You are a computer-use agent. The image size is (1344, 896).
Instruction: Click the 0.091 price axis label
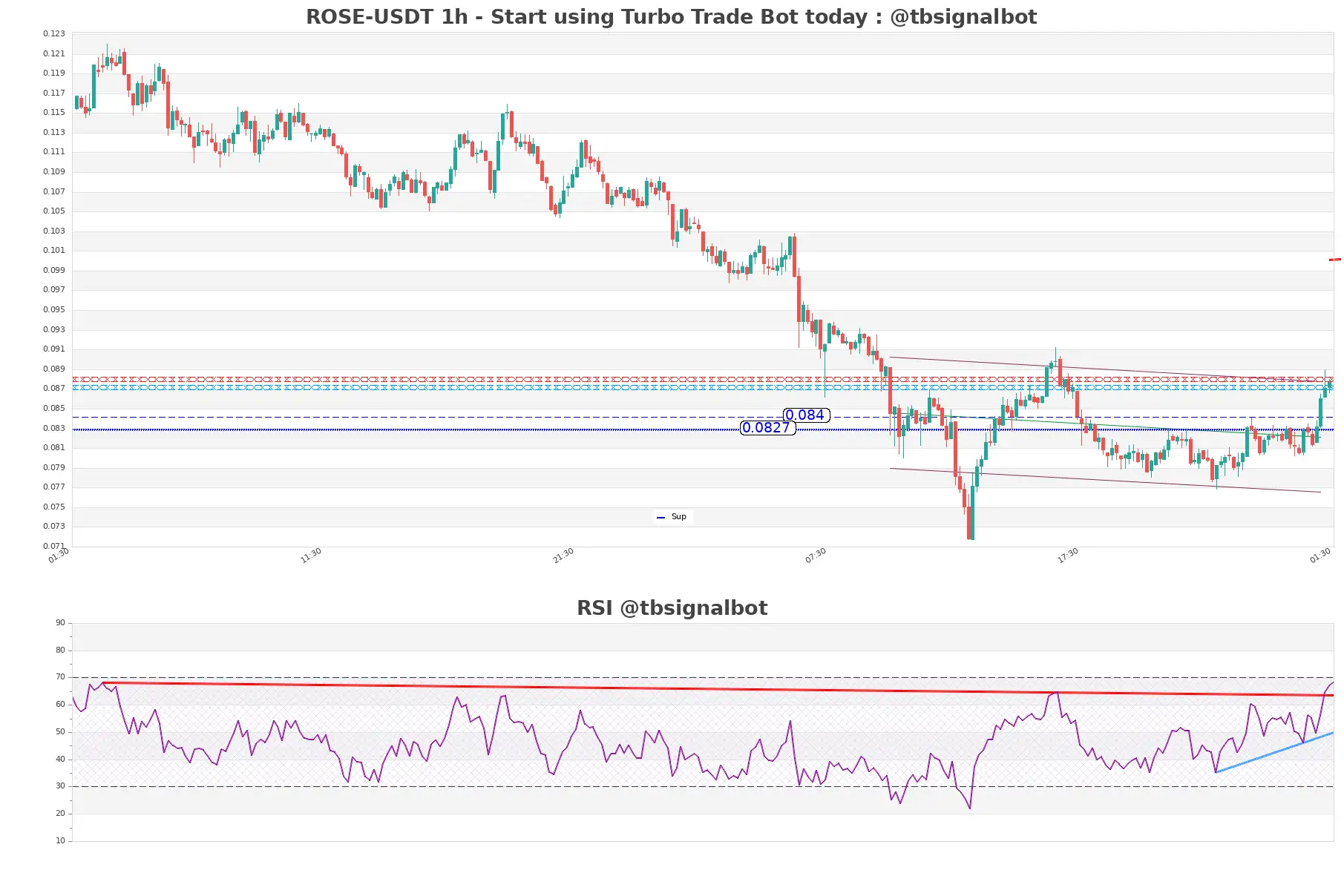pos(53,349)
